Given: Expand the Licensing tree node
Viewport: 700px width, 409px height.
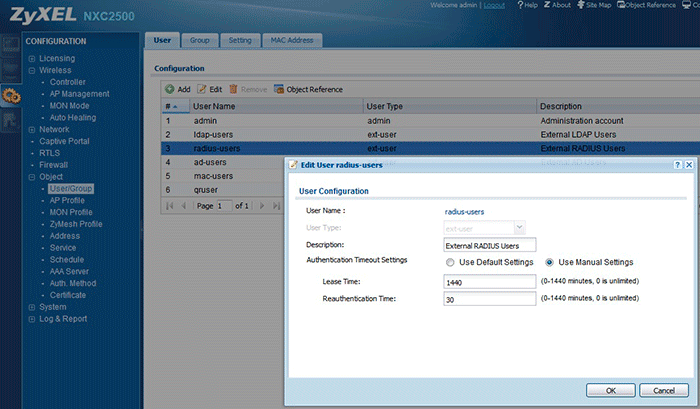Looking at the screenshot, I should 32,59.
